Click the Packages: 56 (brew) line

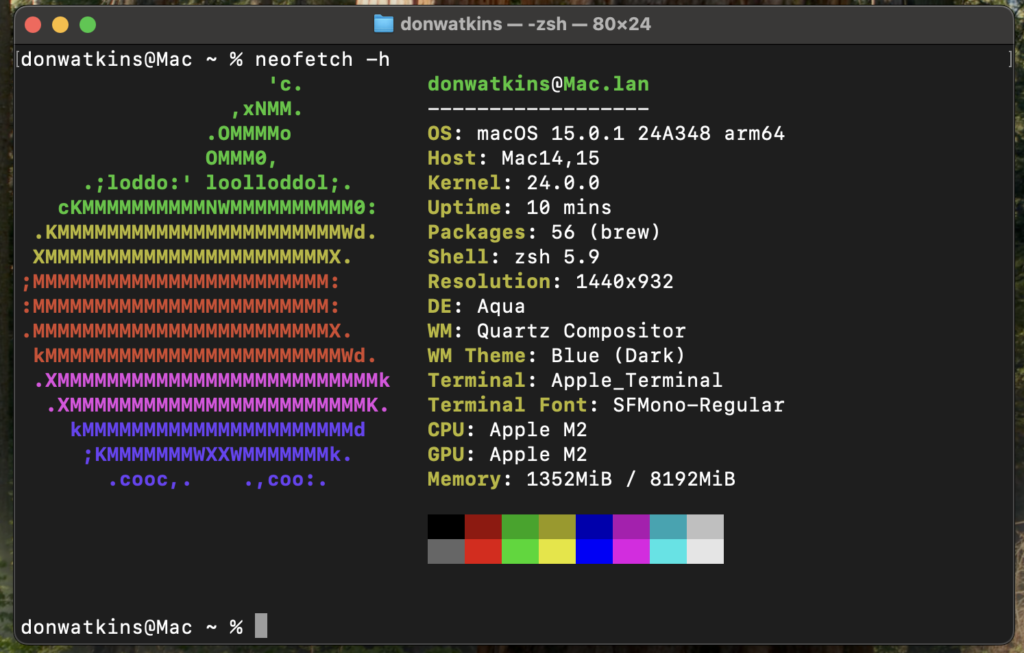544,232
